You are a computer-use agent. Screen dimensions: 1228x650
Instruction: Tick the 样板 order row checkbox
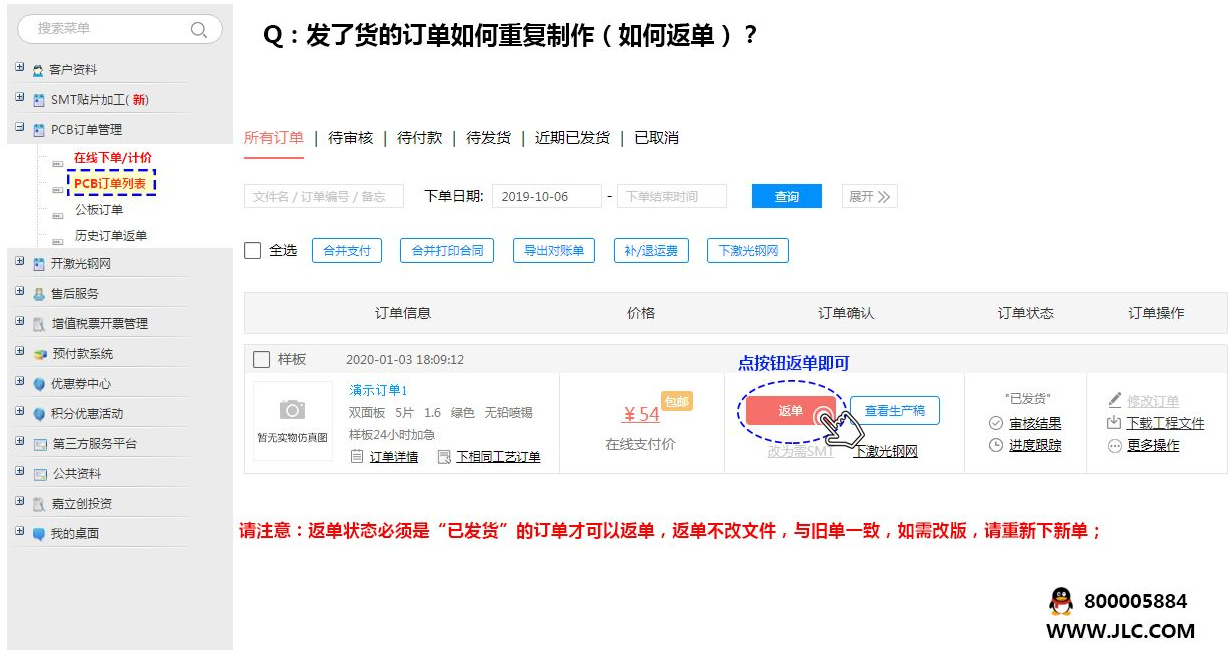pyautogui.click(x=262, y=359)
